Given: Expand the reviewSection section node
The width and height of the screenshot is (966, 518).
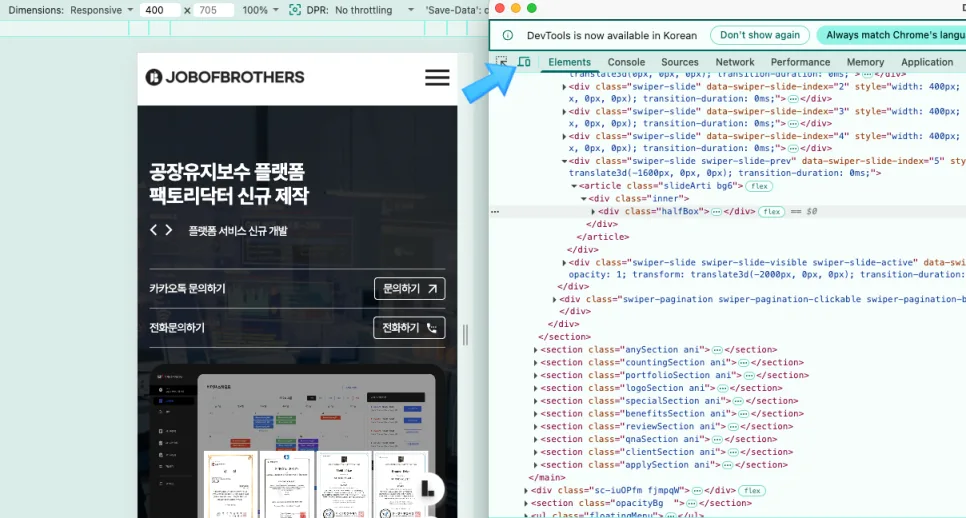Looking at the screenshot, I should point(535,426).
